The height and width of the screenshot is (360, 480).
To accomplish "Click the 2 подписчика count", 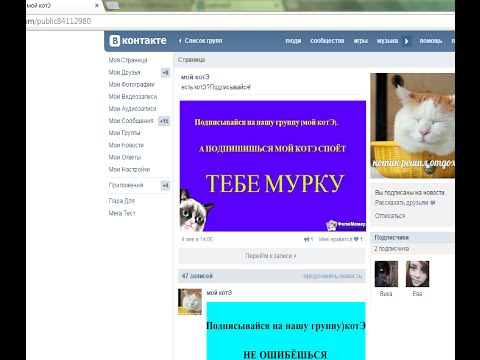I will [391, 249].
